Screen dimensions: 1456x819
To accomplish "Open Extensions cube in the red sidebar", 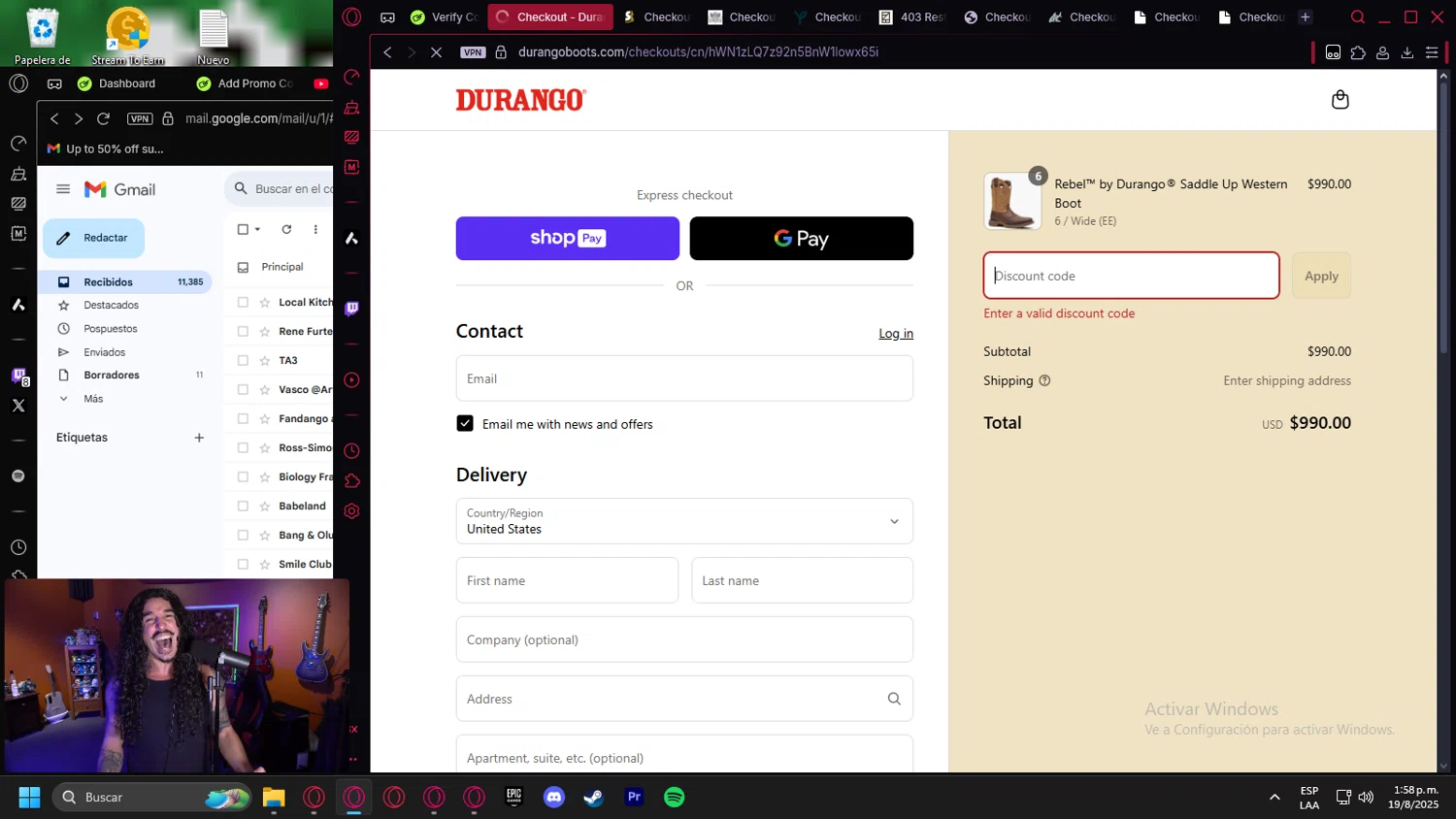I will [x=351, y=480].
